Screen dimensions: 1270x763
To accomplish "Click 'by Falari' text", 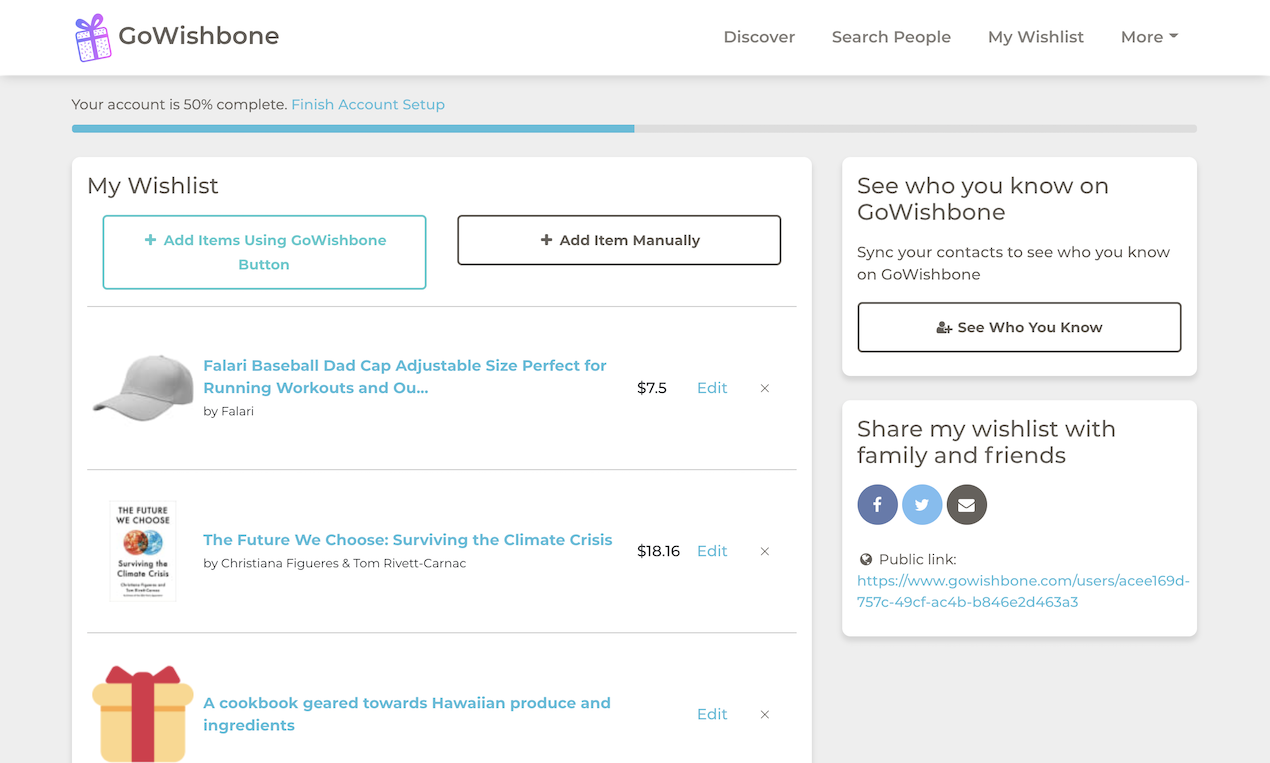I will point(229,411).
